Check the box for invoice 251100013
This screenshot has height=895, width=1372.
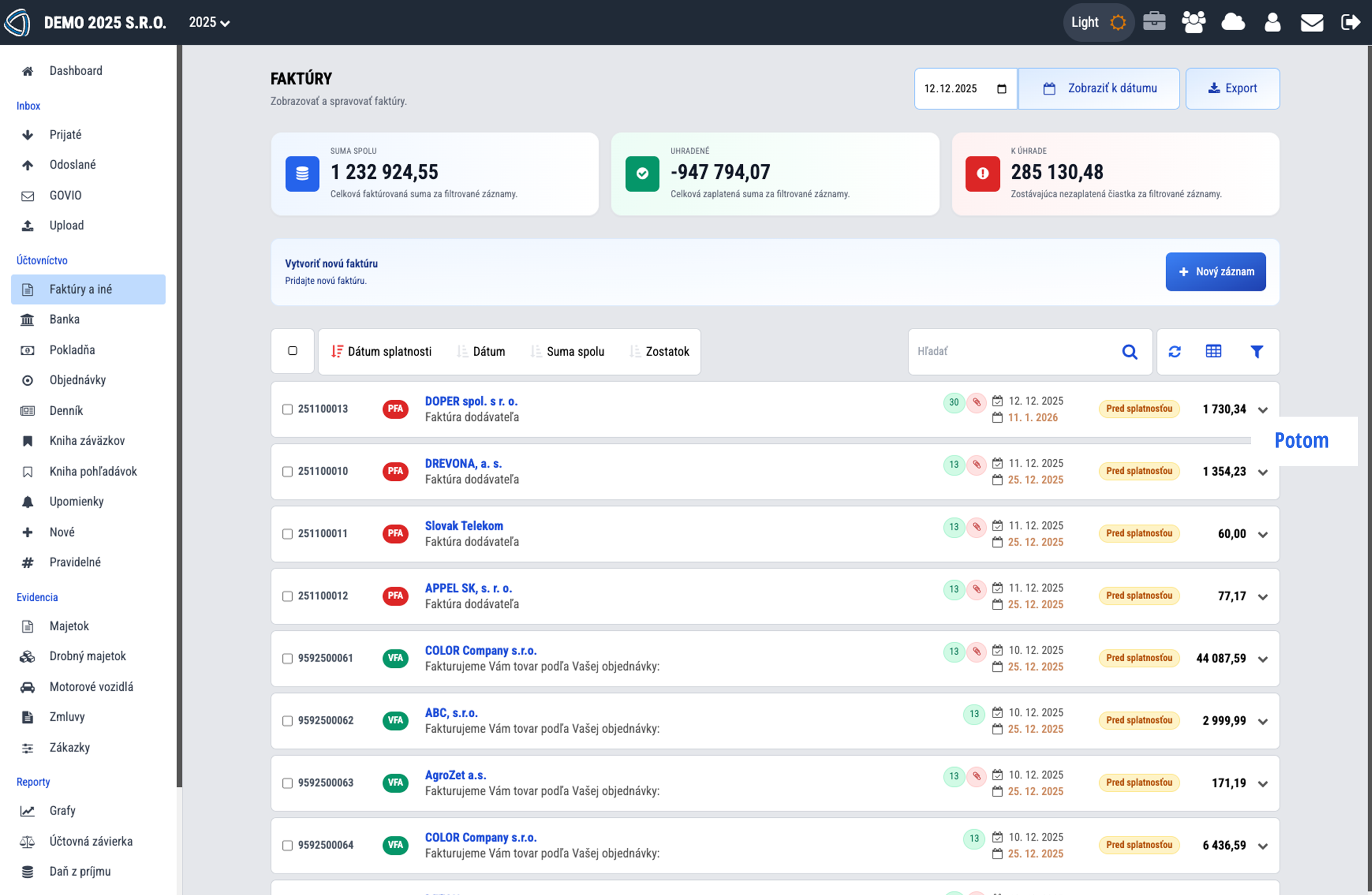click(x=287, y=409)
